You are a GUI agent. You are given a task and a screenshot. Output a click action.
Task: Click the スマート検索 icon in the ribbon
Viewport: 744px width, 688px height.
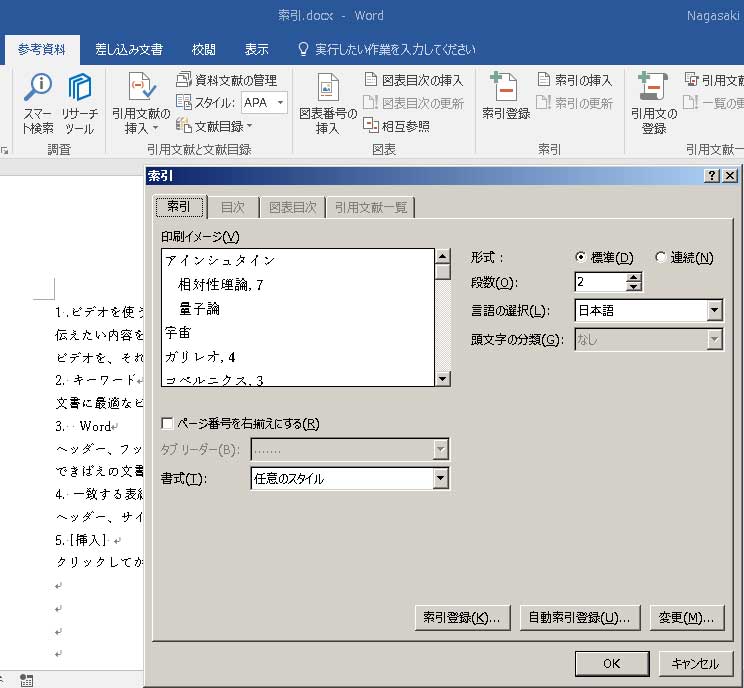(38, 90)
